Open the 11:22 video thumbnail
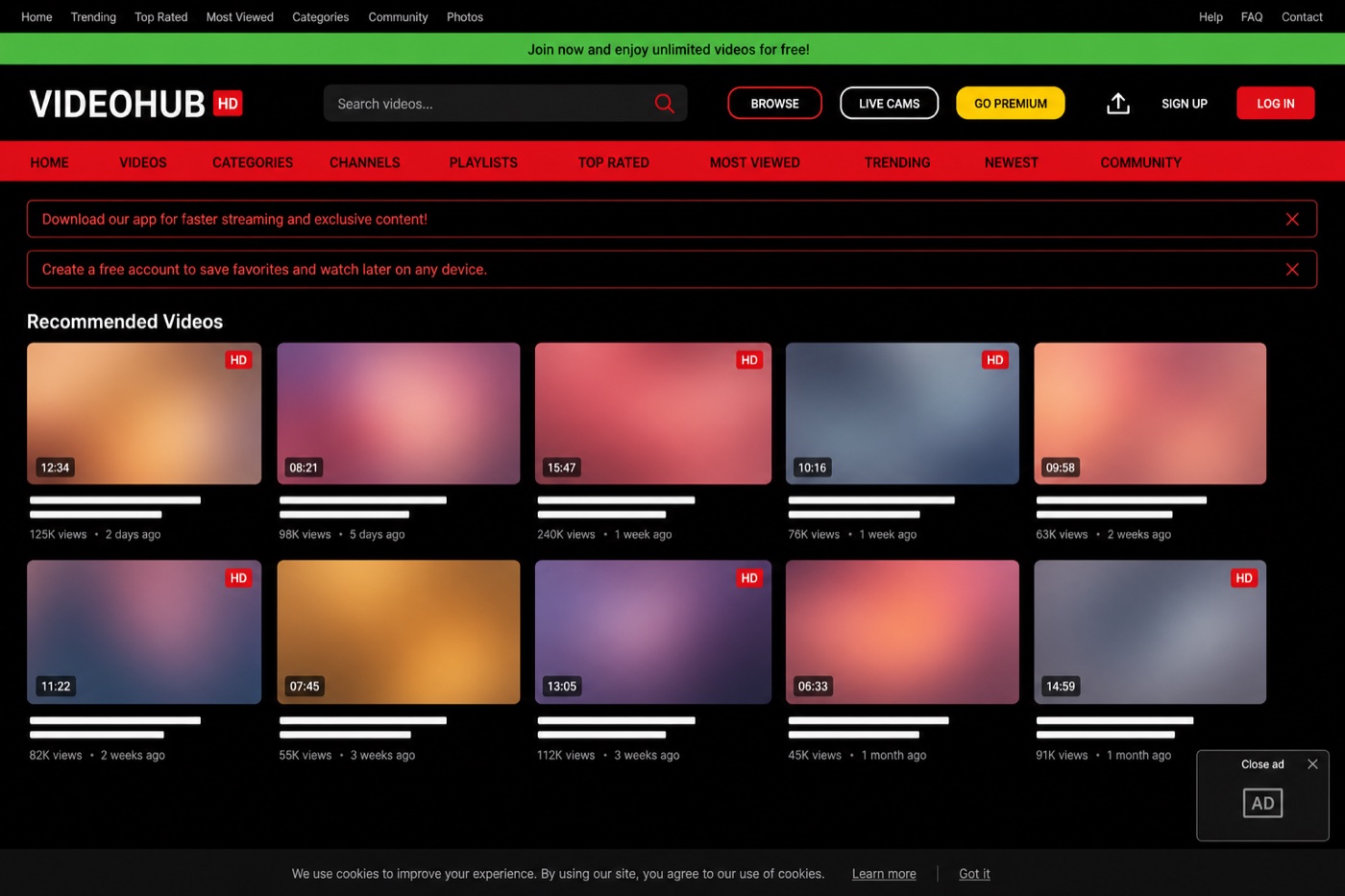Image resolution: width=1345 pixels, height=896 pixels. click(144, 632)
